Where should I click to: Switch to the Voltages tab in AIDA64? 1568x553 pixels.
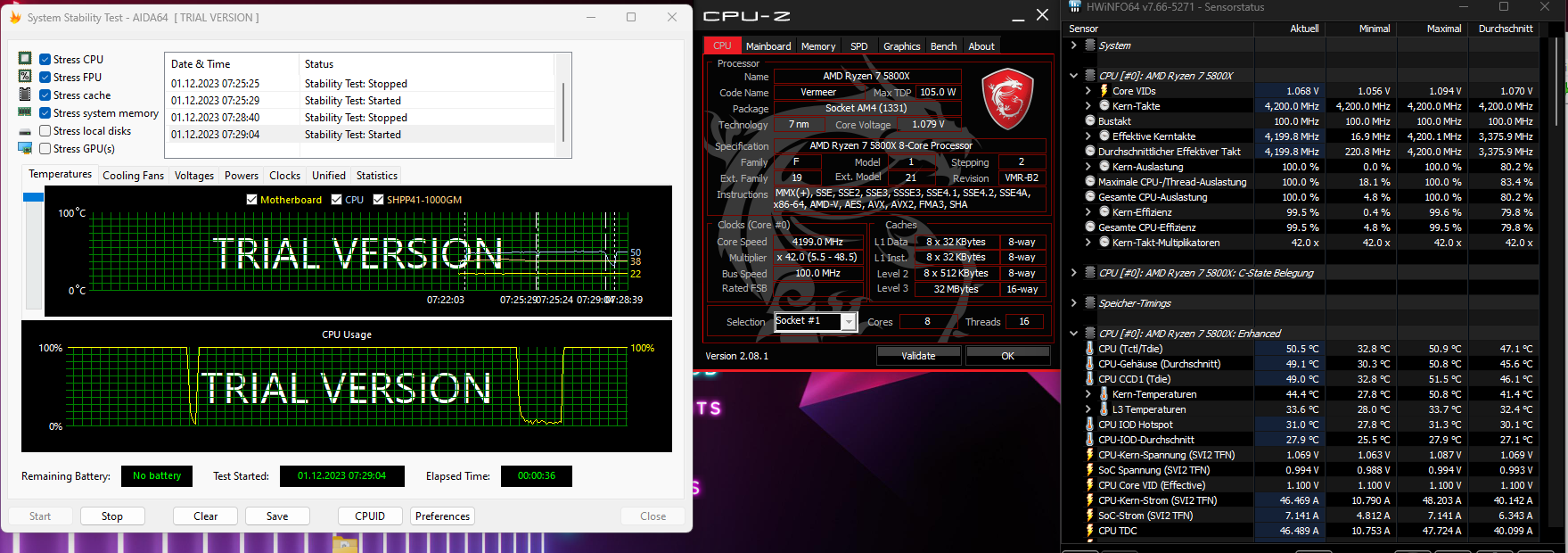click(194, 176)
